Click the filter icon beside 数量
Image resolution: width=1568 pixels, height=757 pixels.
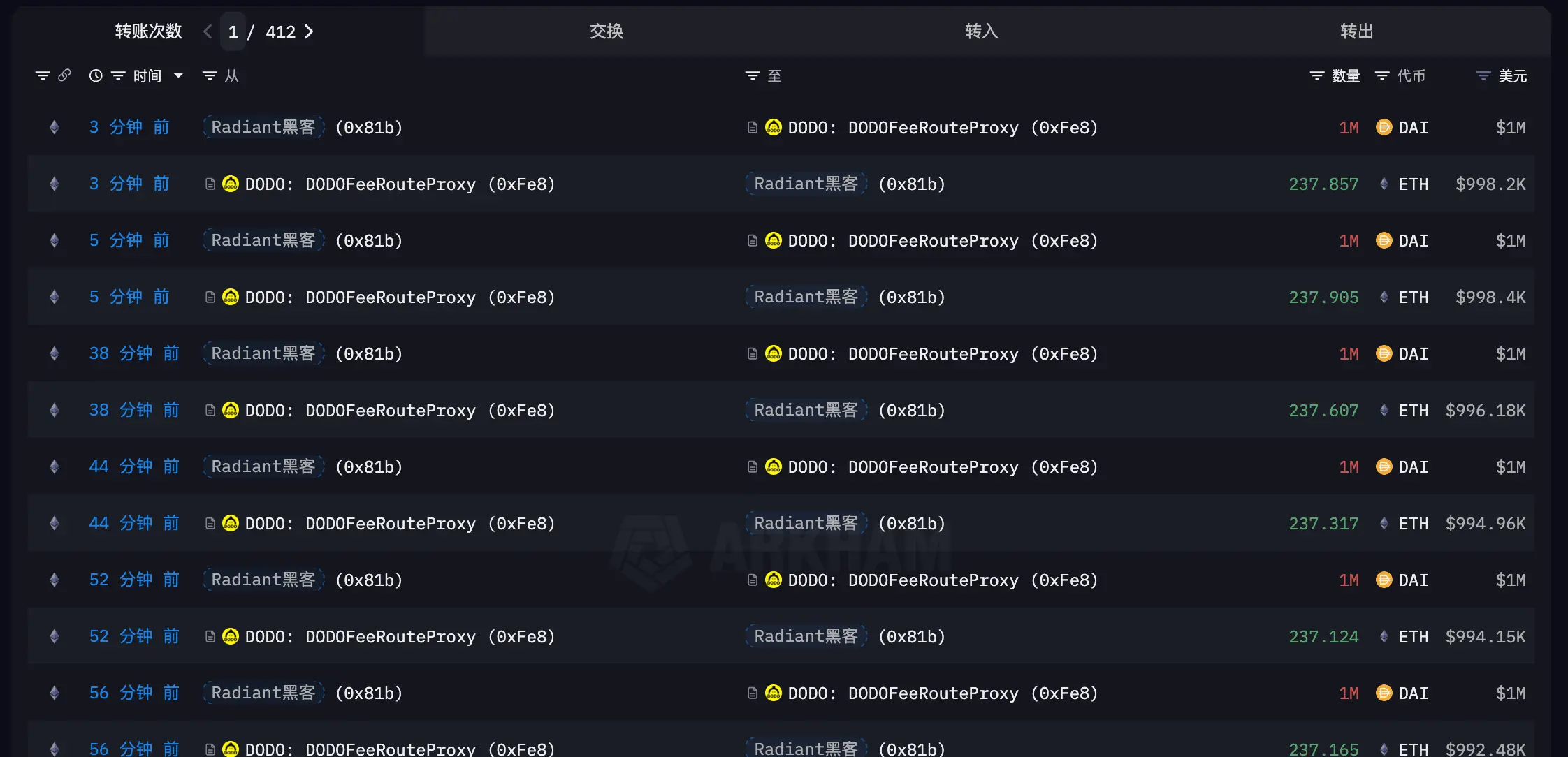coord(1317,75)
